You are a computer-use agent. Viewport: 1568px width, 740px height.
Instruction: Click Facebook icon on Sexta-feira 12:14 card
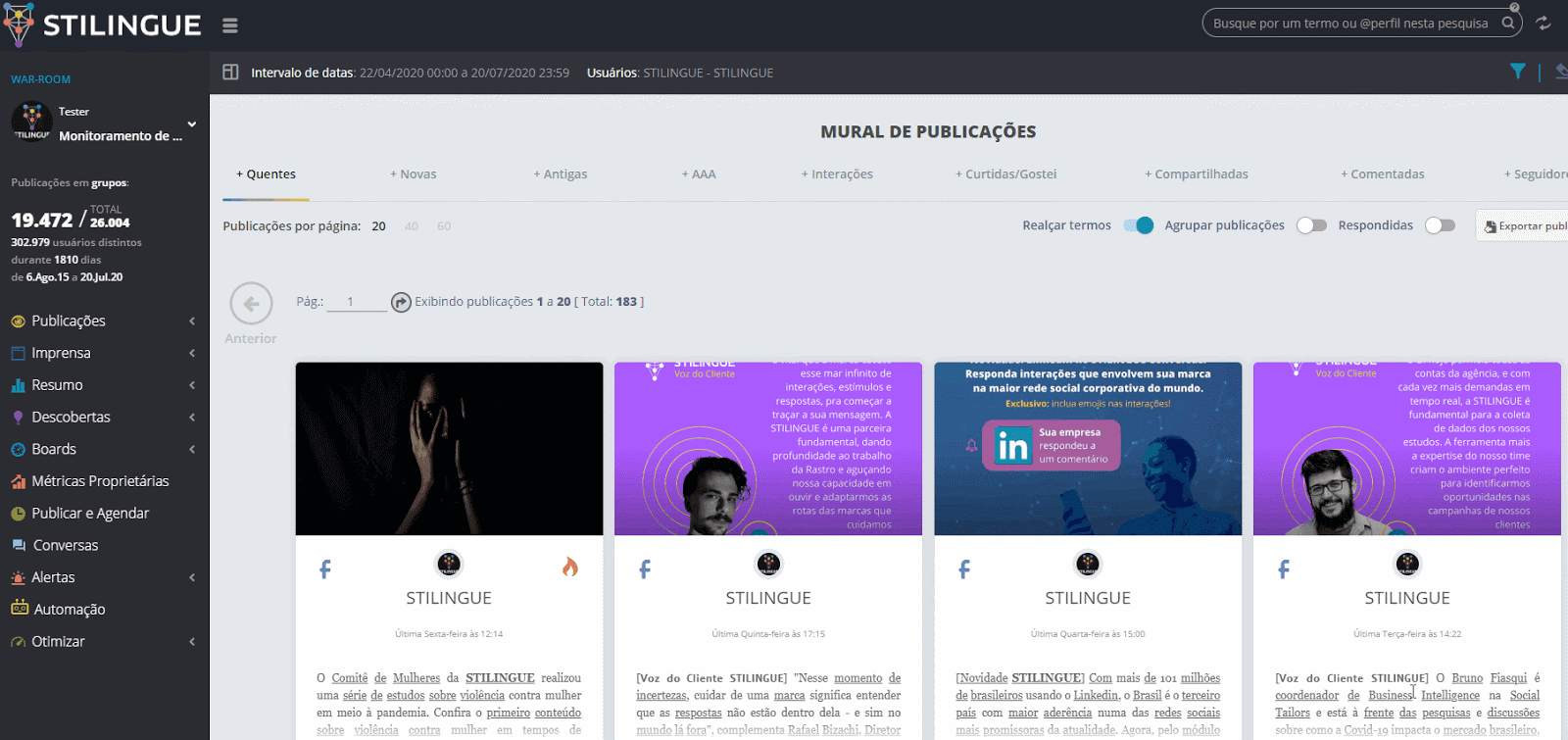coord(325,569)
